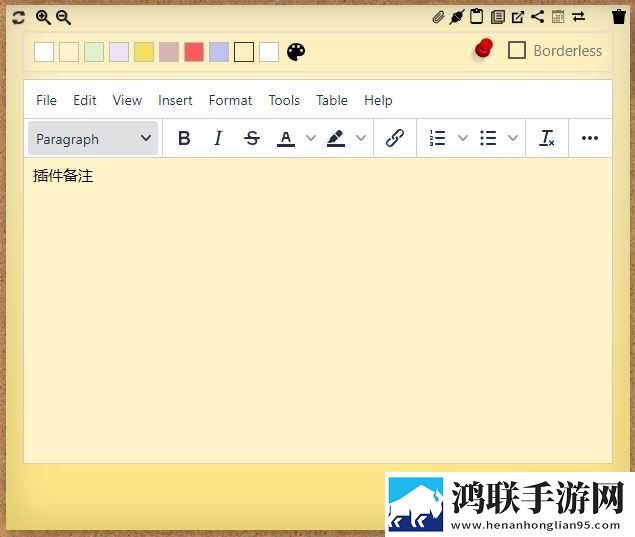
Task: Open the Table menu
Action: (x=332, y=100)
